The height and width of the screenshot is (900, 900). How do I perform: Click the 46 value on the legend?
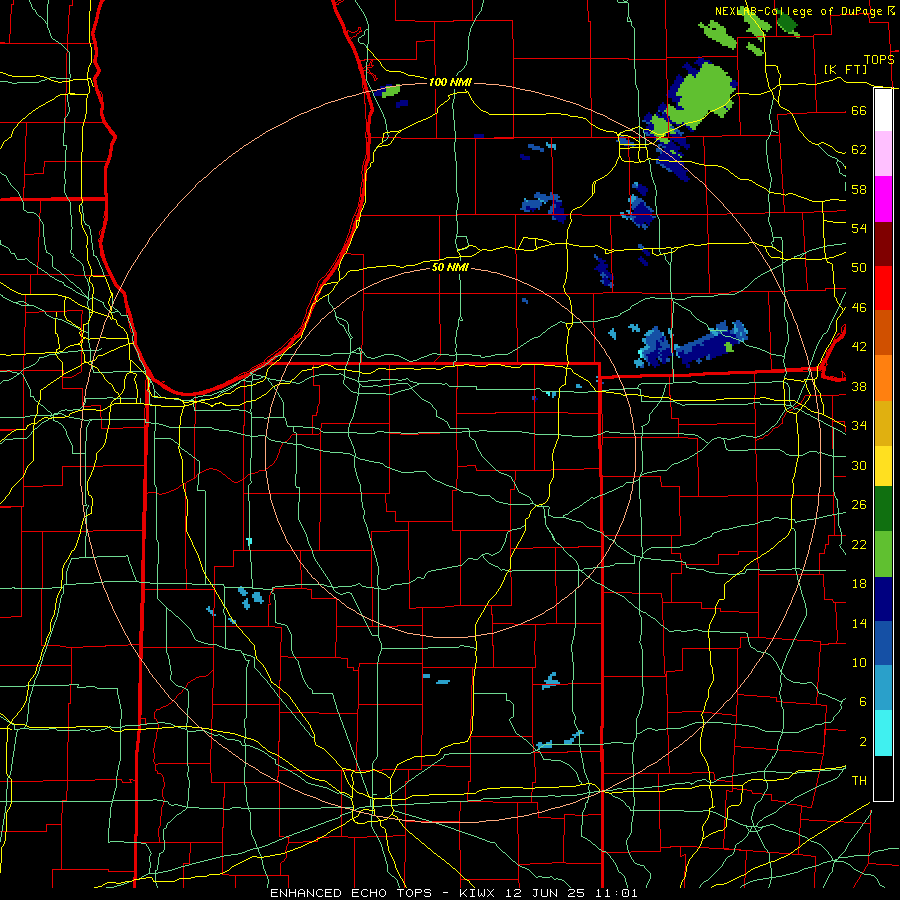click(859, 308)
